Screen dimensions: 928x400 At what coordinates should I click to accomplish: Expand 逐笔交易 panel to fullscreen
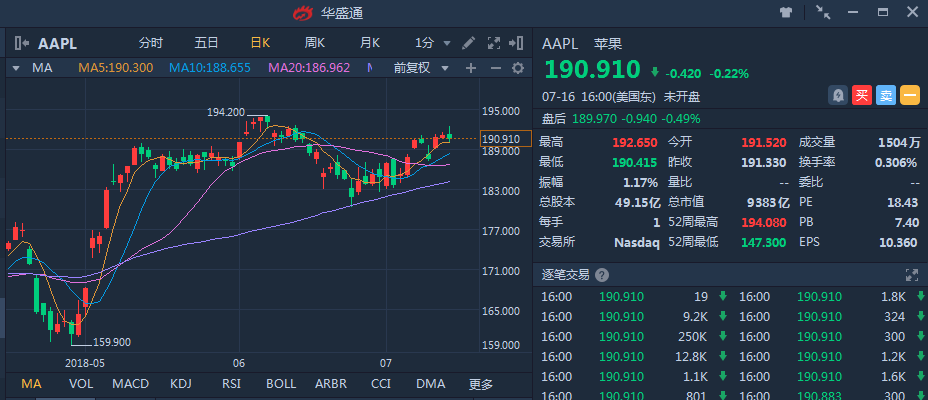912,275
